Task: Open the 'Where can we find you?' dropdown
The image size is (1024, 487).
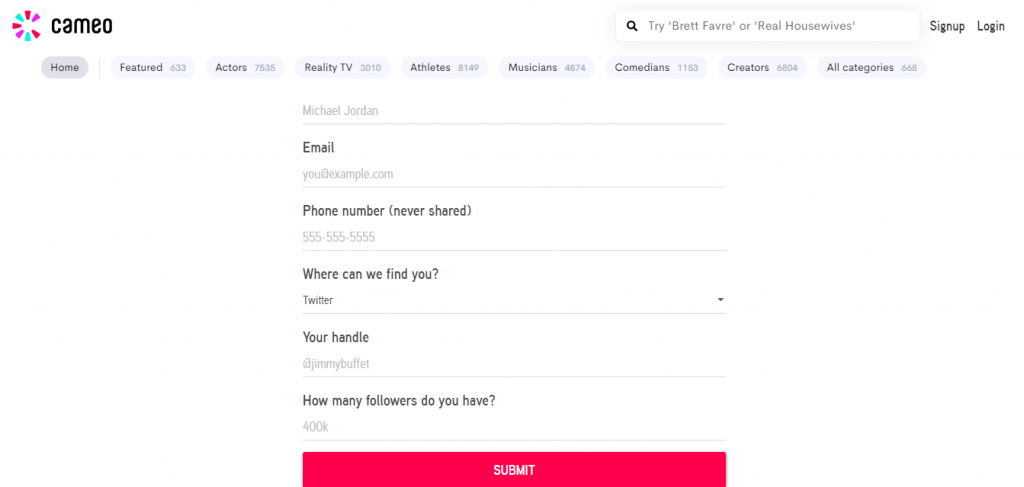Action: coord(512,300)
